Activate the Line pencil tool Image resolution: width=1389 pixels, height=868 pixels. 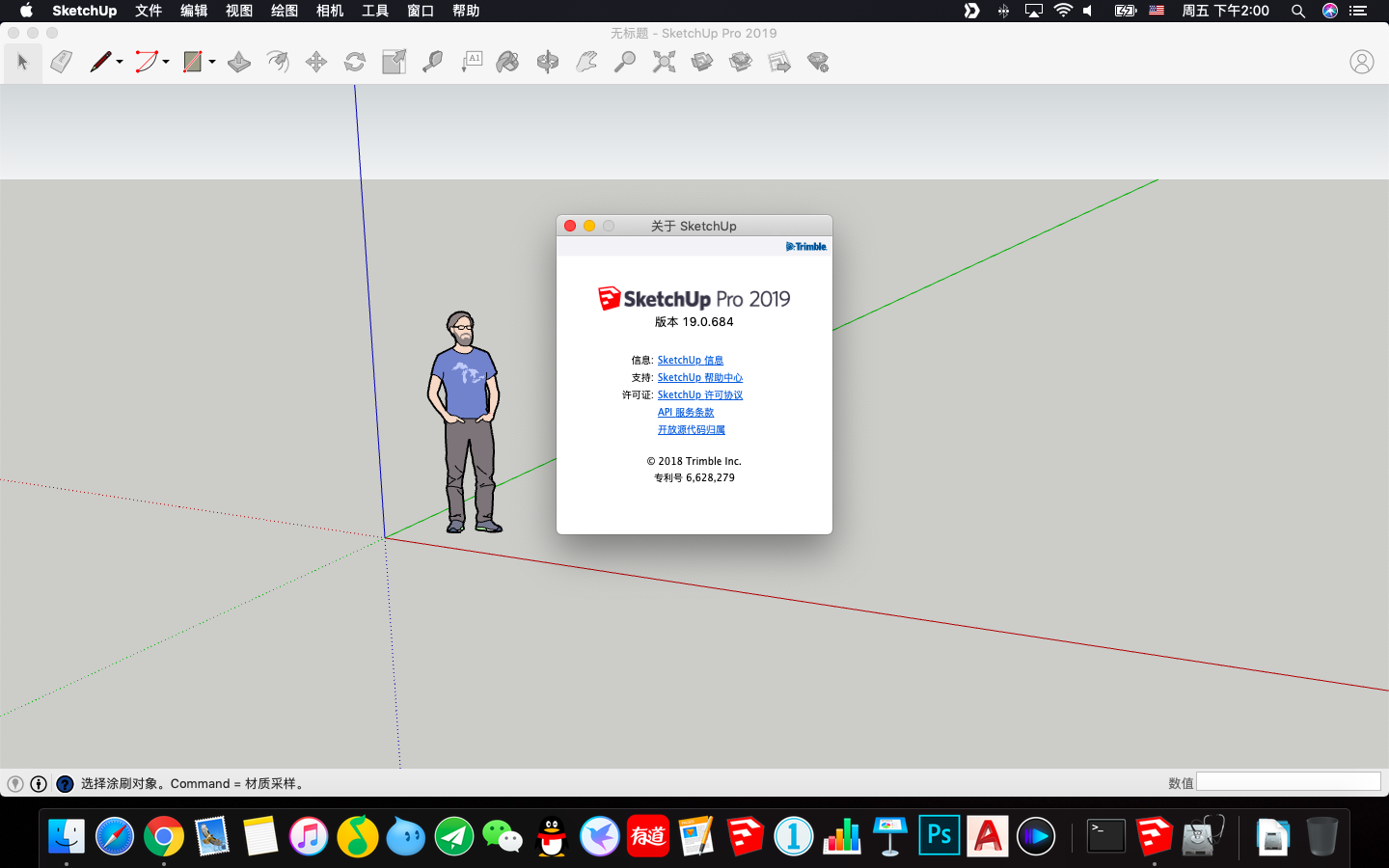(x=100, y=63)
